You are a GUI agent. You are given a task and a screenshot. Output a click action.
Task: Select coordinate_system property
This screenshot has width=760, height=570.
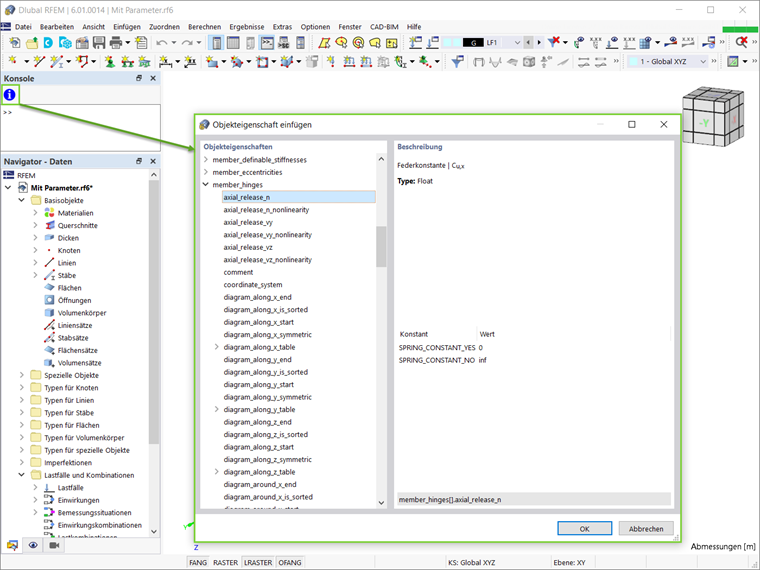coord(253,285)
